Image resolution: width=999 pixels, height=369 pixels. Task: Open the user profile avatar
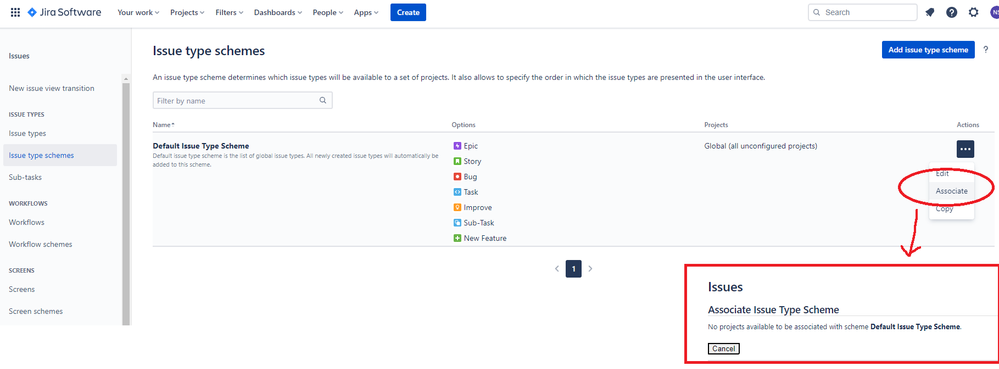pyautogui.click(x=995, y=12)
